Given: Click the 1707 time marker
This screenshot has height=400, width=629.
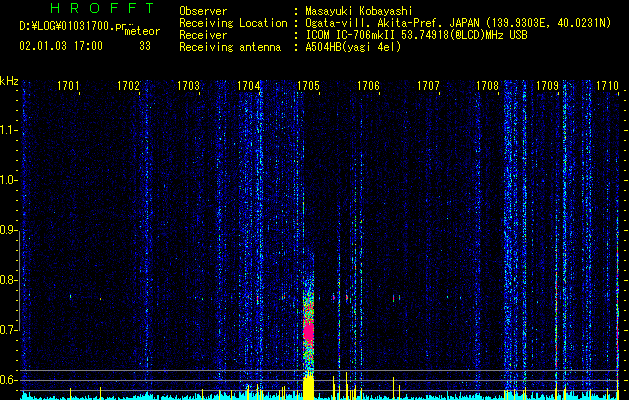Looking at the screenshot, I should click(x=428, y=85).
